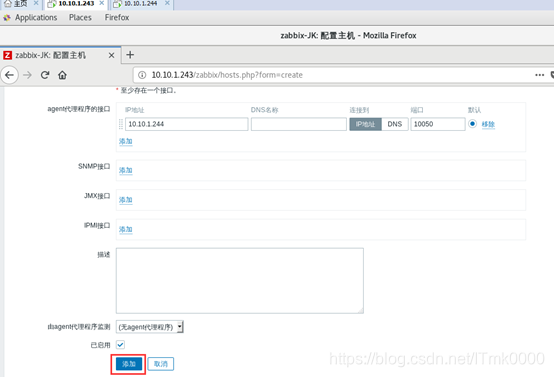Click the blue 添加 submit button
This screenshot has width=554, height=377.
coord(129,364)
